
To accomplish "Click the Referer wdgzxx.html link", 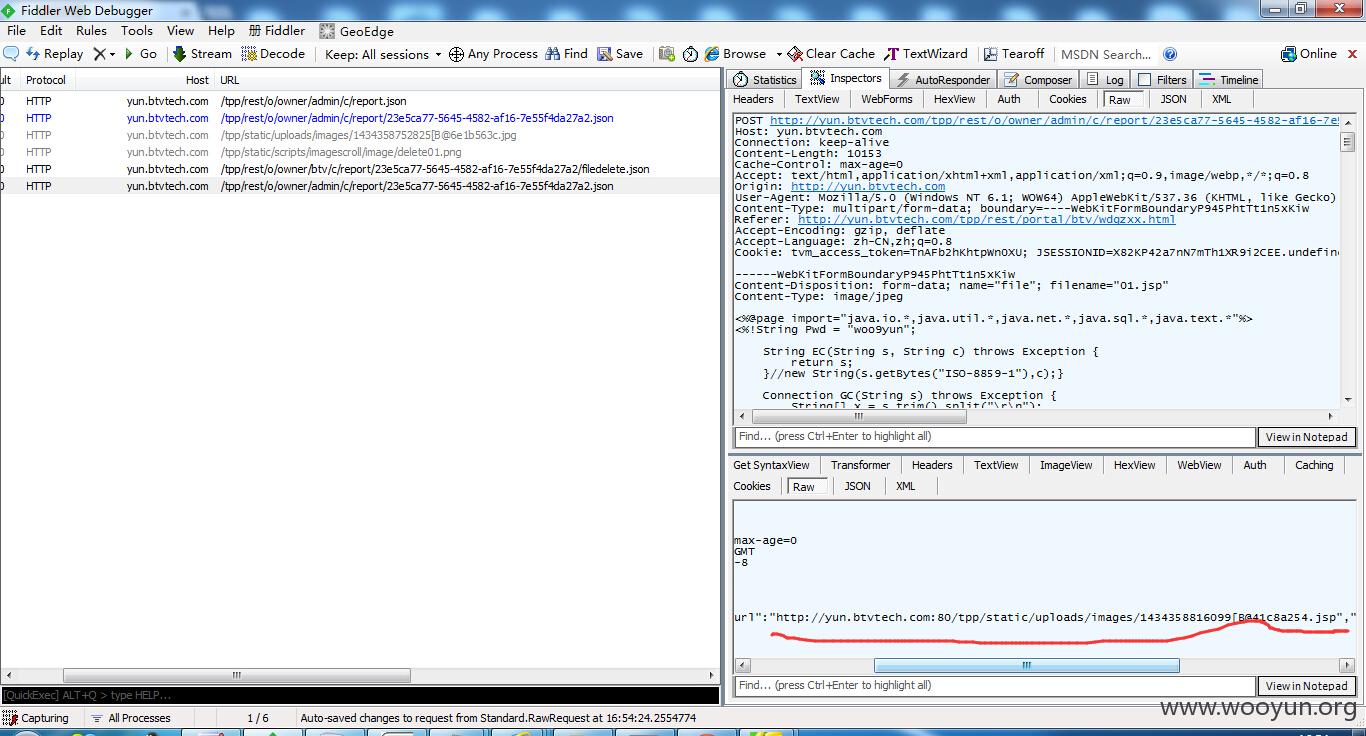I will pos(987,219).
